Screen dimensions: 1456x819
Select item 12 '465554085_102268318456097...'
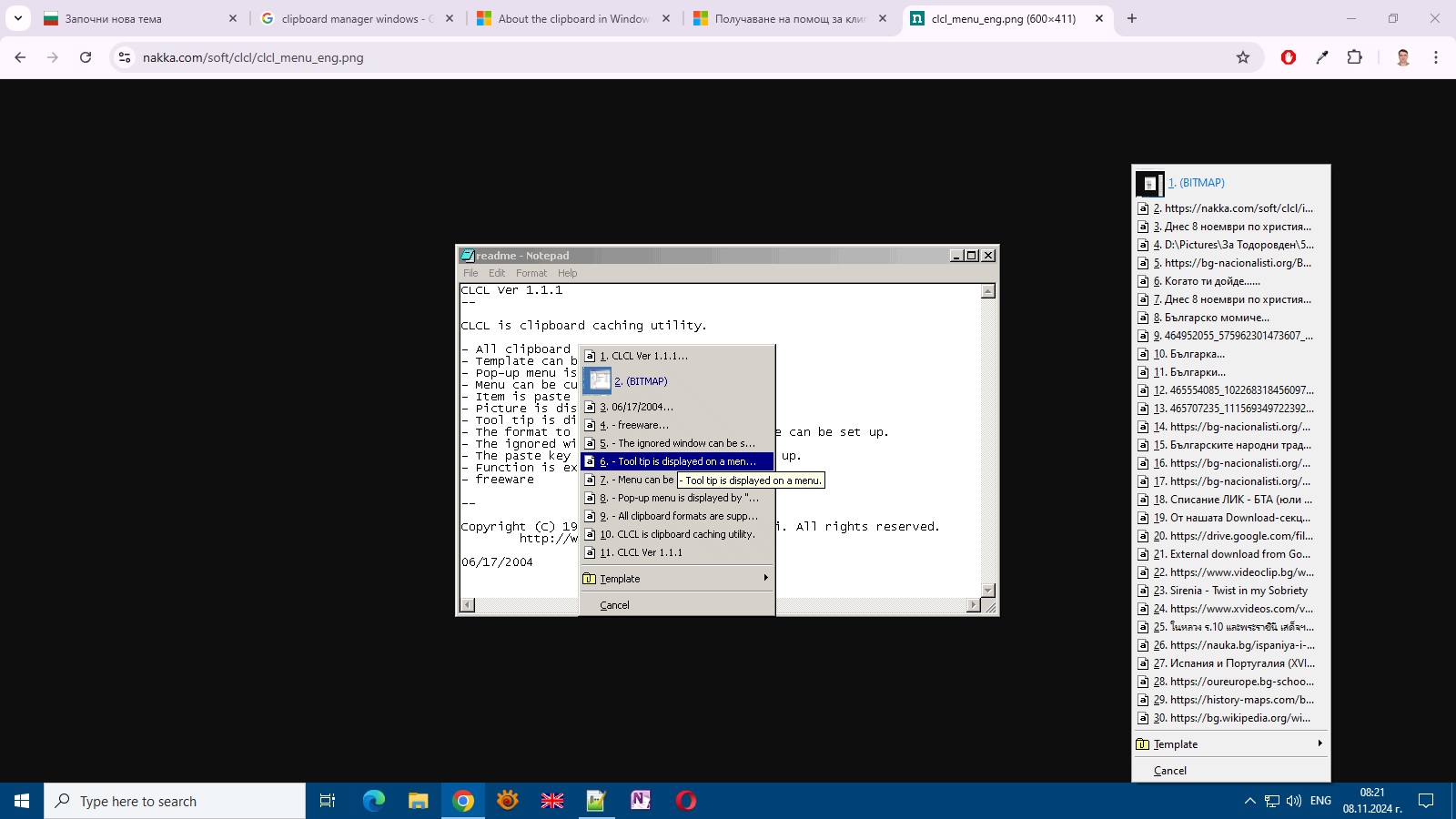click(1231, 390)
